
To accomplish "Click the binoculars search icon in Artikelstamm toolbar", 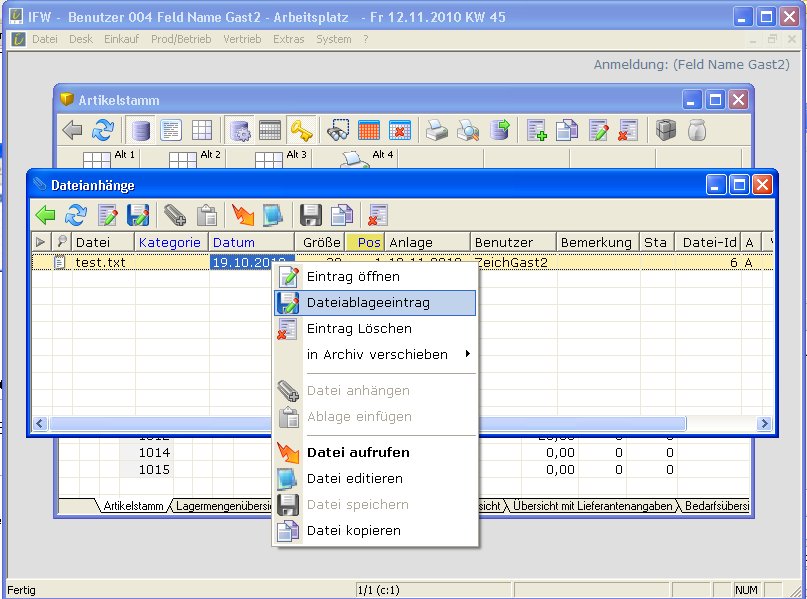I will (339, 130).
